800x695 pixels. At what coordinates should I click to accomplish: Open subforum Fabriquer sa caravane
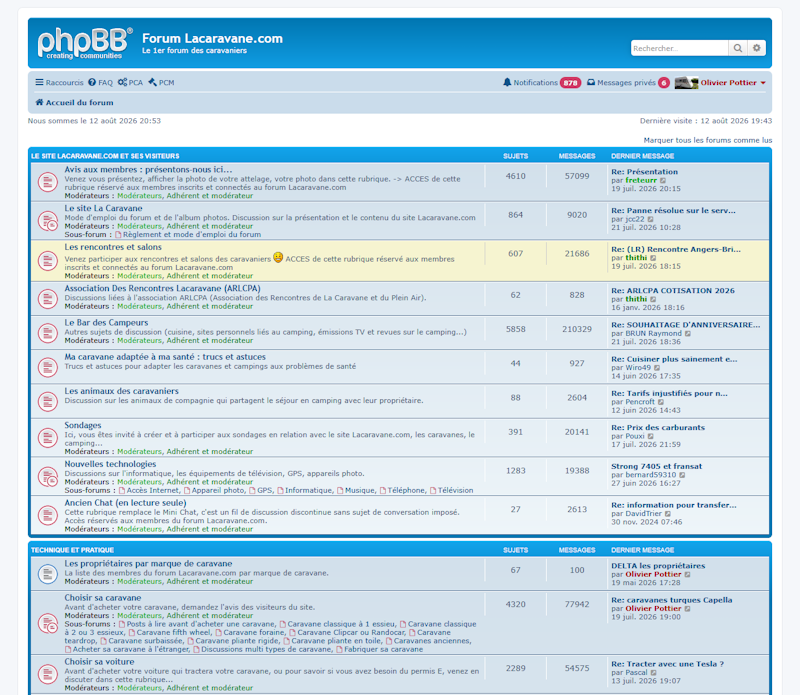tap(383, 649)
